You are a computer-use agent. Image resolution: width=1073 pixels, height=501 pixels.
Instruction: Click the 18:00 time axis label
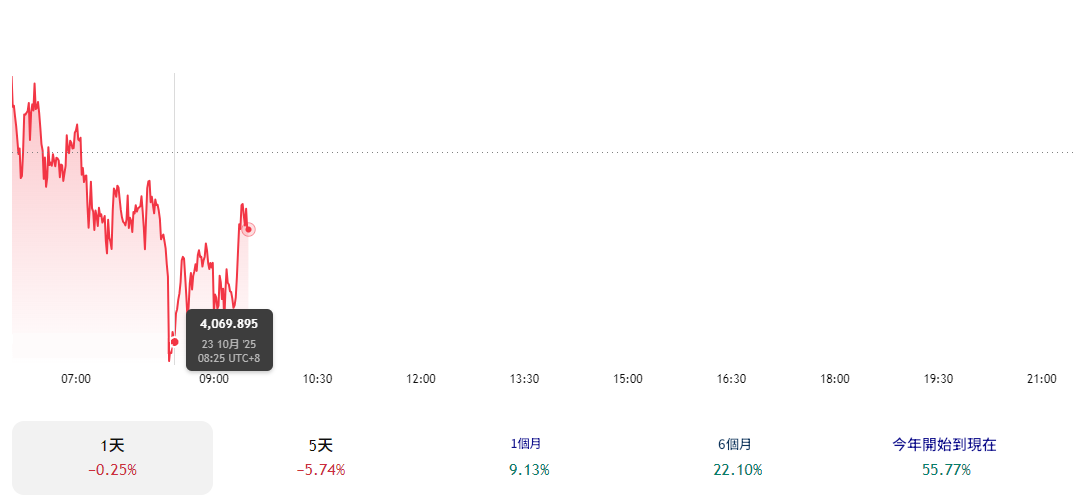tap(835, 379)
